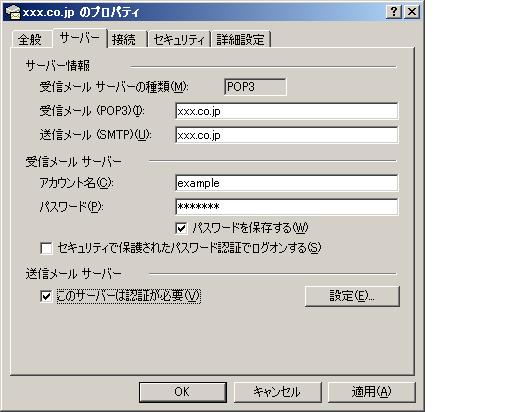The height and width of the screenshot is (412, 512).
Task: Click the 適用(A) button
Action: click(372, 392)
